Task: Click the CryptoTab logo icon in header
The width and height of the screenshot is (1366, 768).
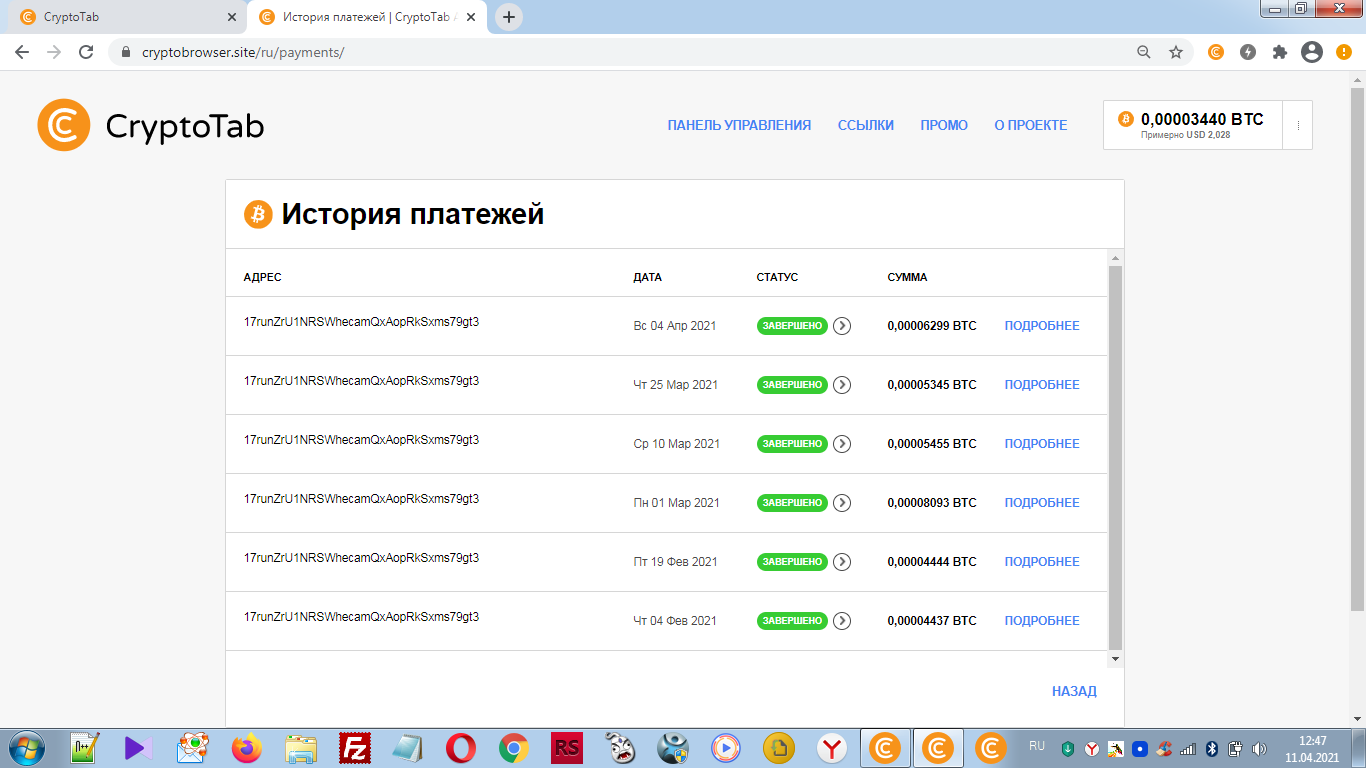Action: [64, 125]
